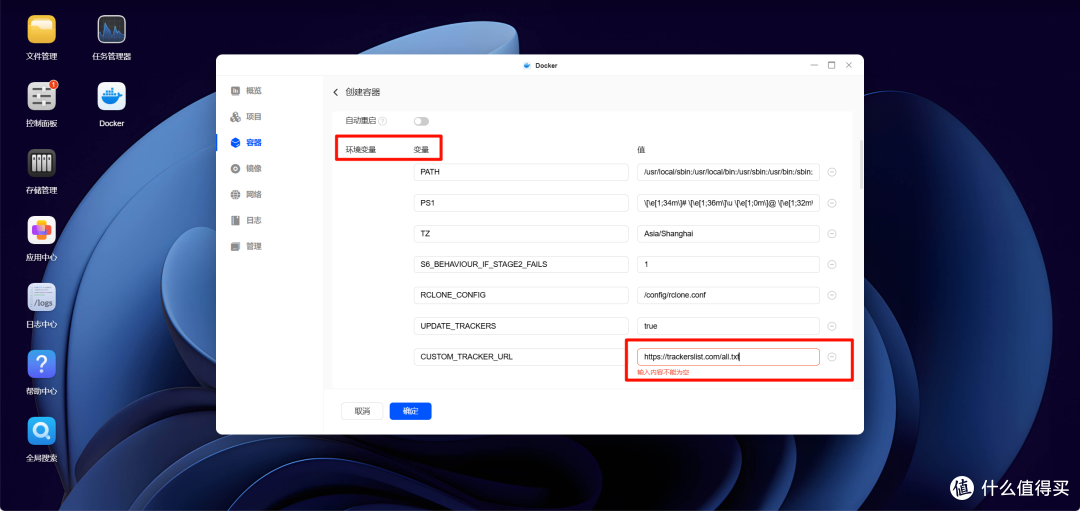This screenshot has width=1080, height=511.
Task: Click the PATH variable name field
Action: point(521,172)
